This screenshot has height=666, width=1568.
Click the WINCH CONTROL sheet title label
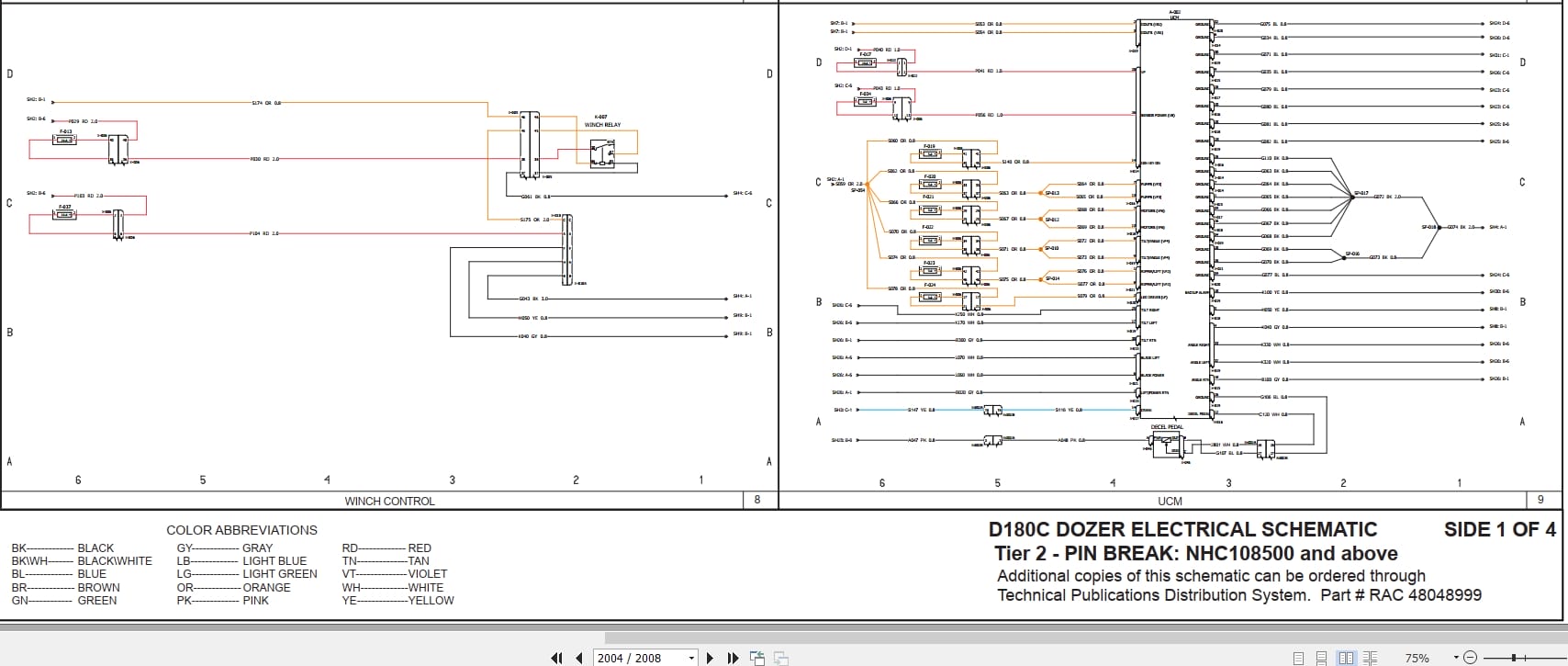pos(389,501)
